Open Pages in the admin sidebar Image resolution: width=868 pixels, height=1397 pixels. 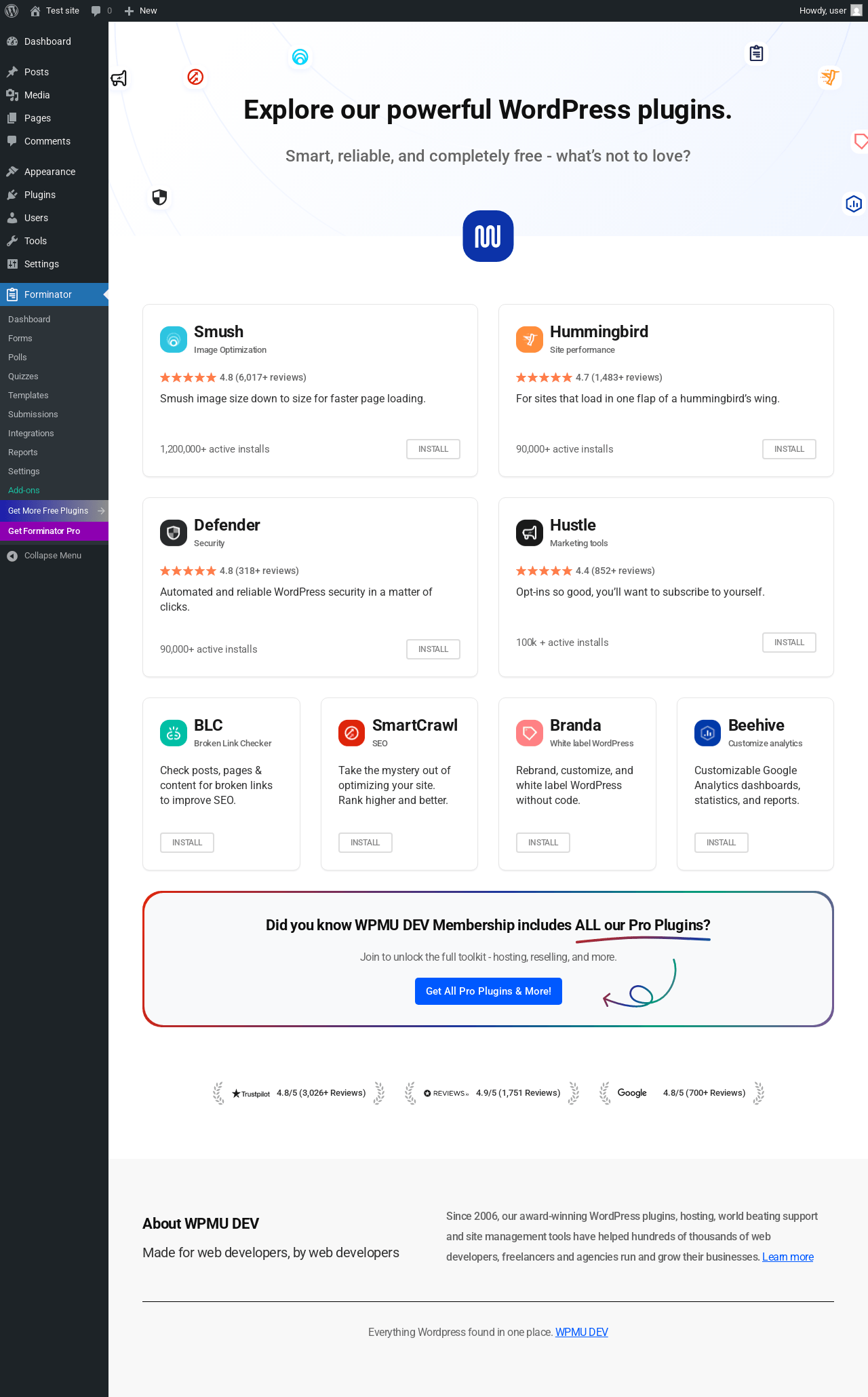pos(54,118)
